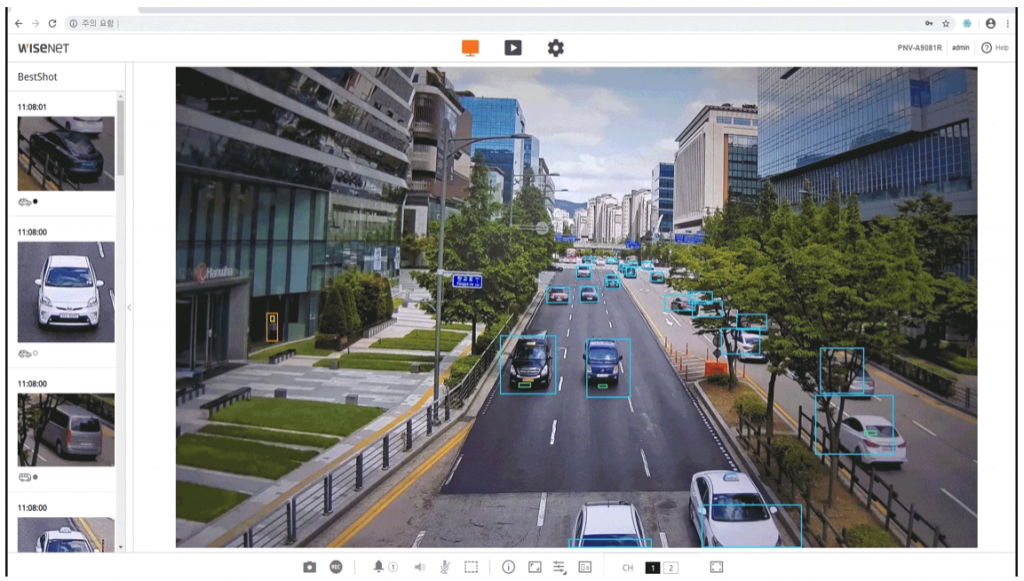1024x581 pixels.
Task: Start manual recording with REC button
Action: 336,567
